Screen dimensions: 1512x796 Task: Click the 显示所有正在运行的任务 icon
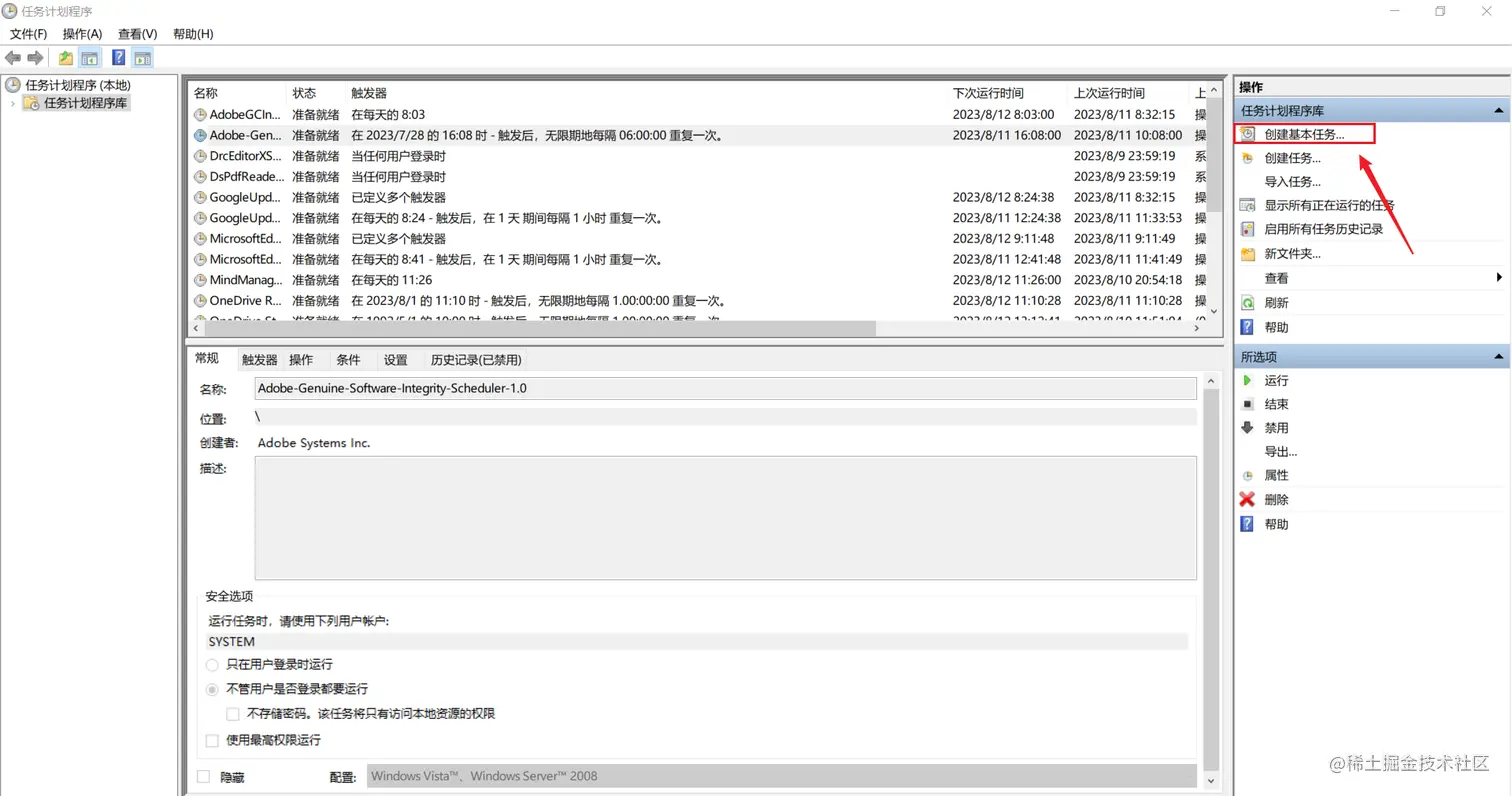(1247, 205)
